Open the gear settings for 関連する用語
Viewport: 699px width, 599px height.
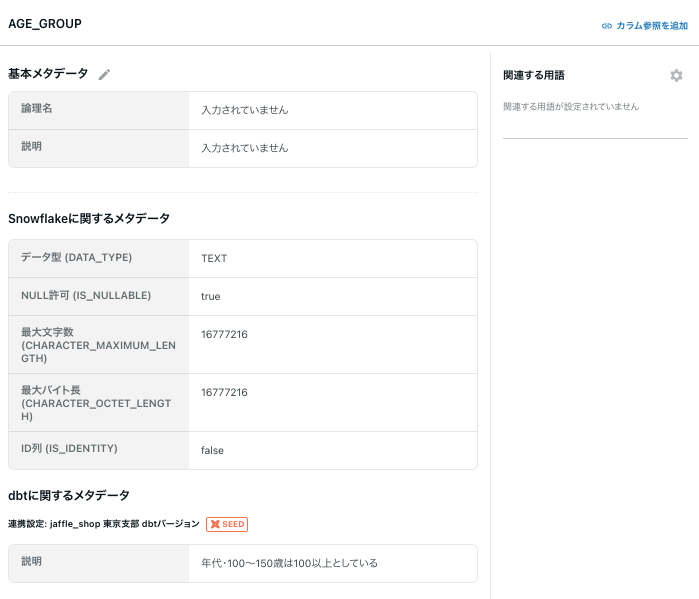(x=676, y=75)
